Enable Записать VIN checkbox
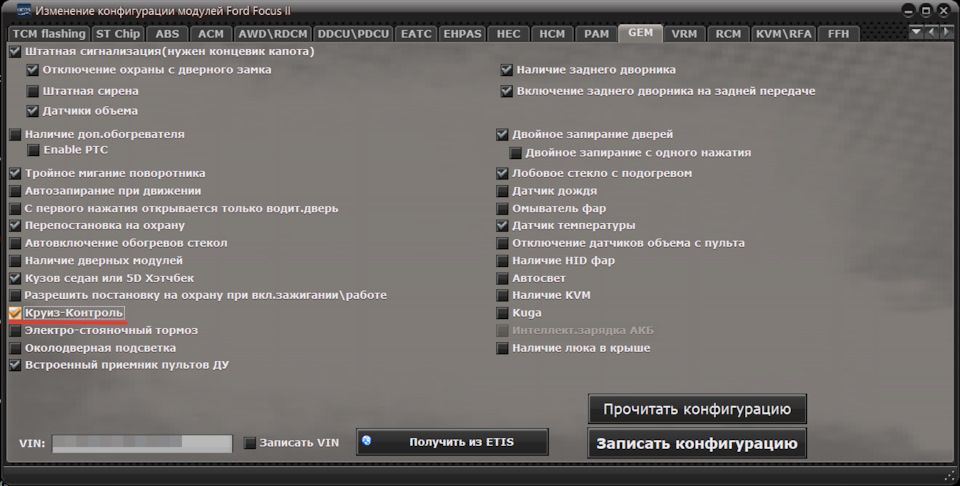 (249, 443)
